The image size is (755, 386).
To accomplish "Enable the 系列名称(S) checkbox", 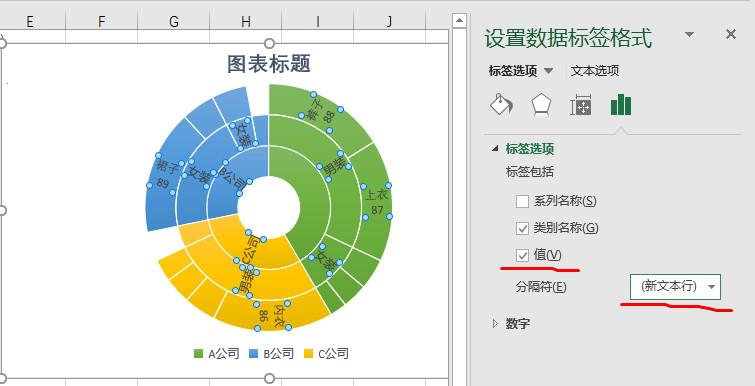I will pyautogui.click(x=522, y=201).
